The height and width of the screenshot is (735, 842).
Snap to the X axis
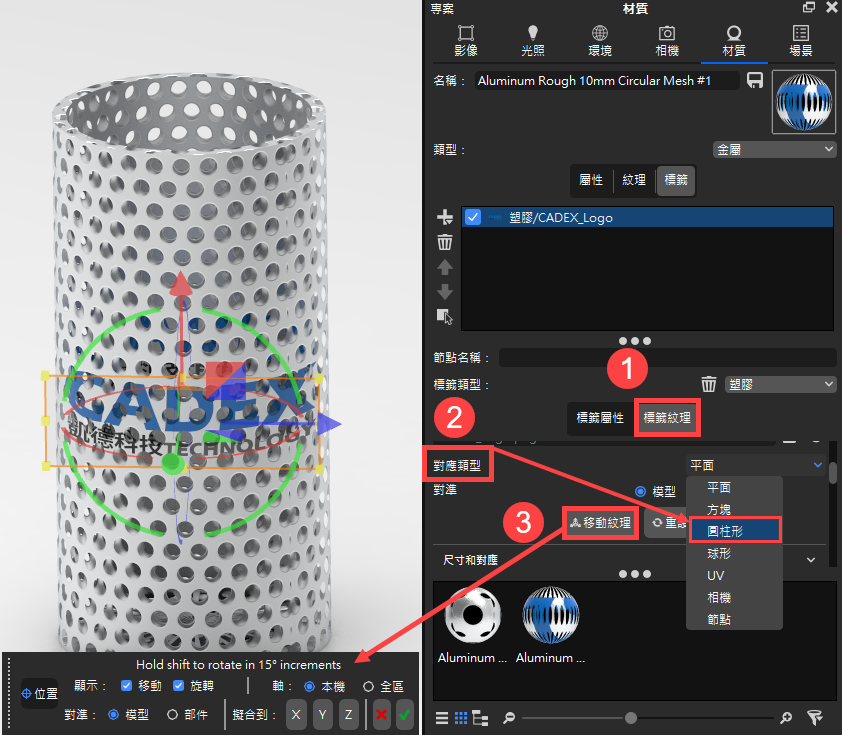296,715
